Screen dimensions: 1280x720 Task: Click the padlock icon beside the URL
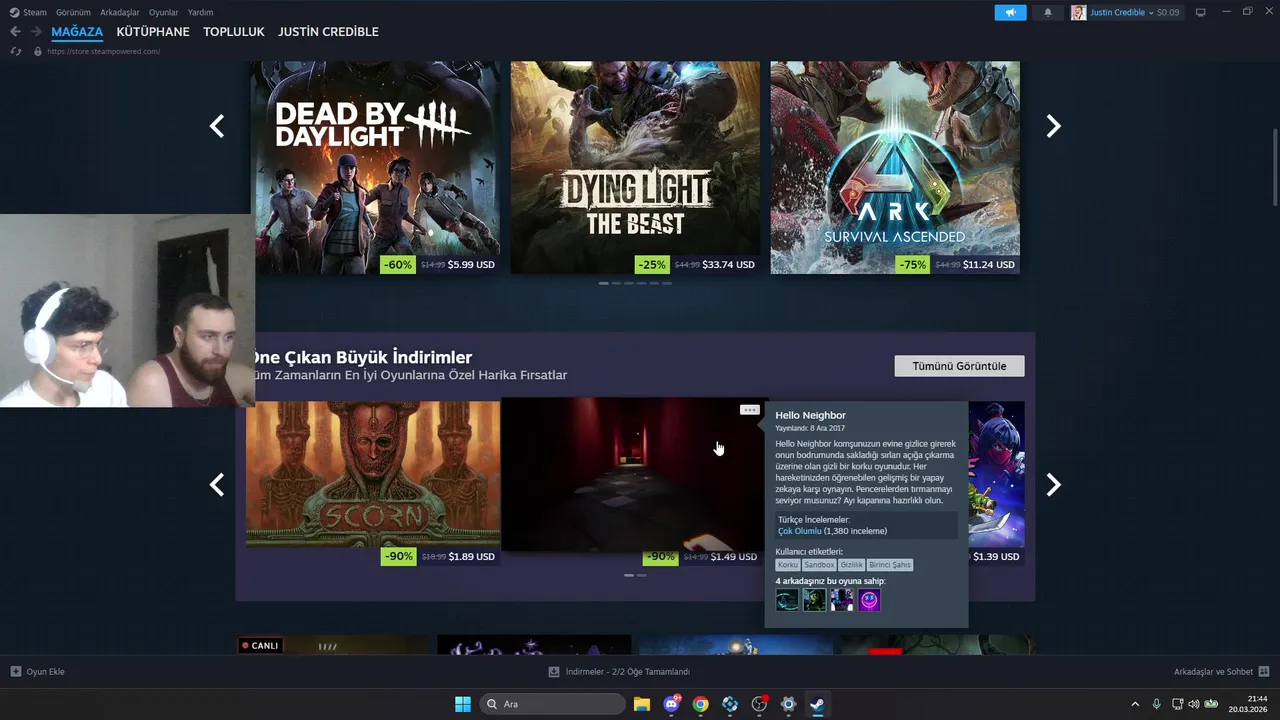tap(38, 51)
